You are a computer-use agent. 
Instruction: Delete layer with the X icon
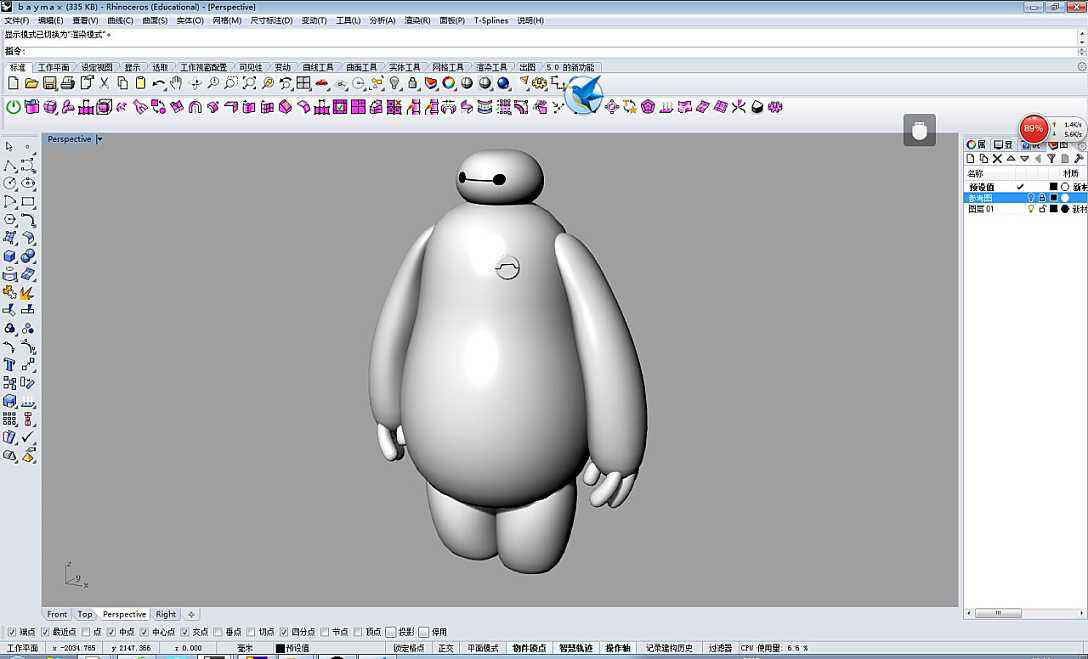[997, 159]
